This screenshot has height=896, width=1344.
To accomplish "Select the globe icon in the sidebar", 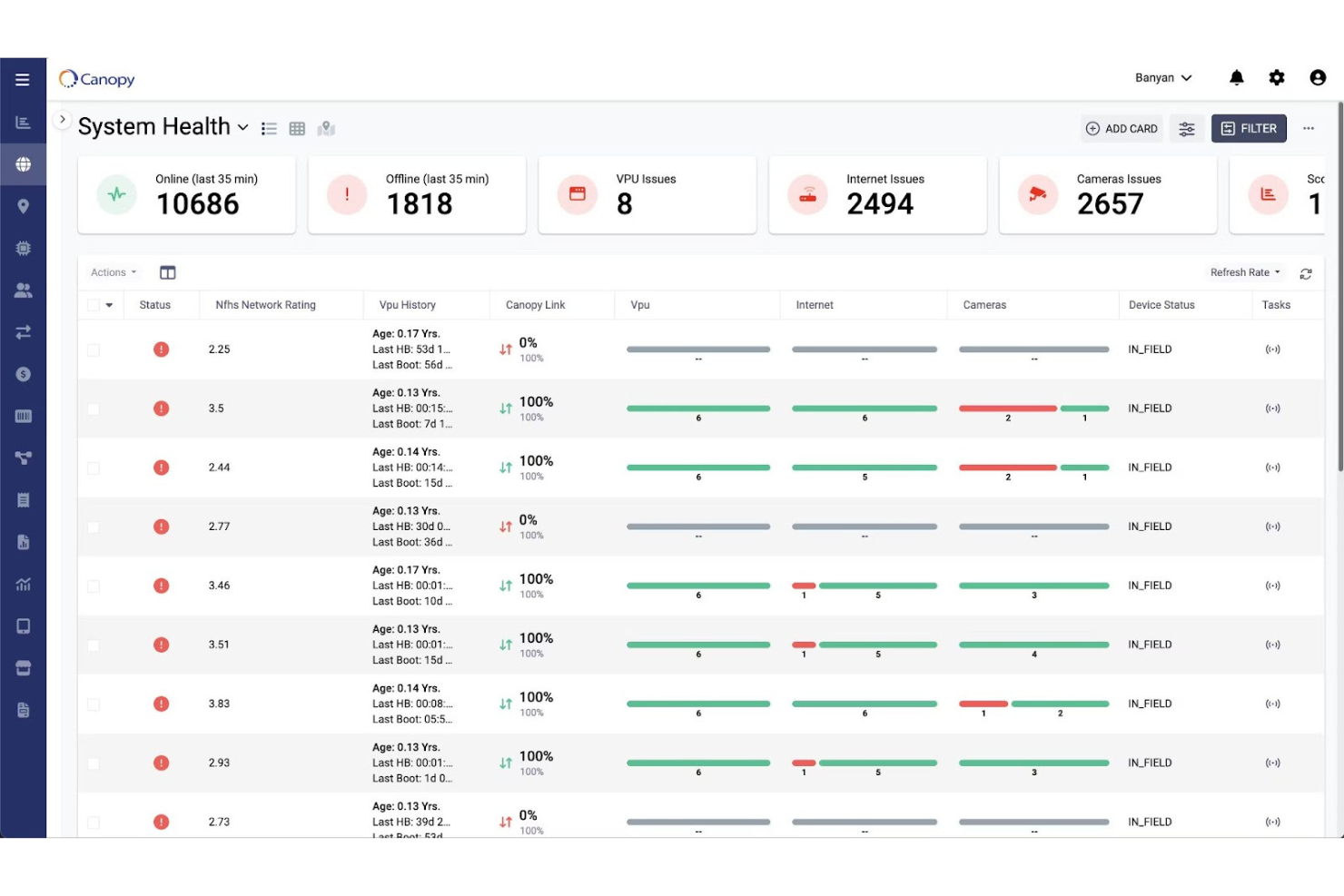I will pos(24,164).
